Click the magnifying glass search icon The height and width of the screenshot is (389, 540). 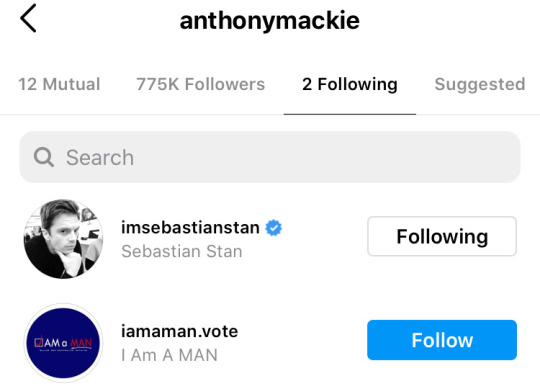tap(44, 157)
